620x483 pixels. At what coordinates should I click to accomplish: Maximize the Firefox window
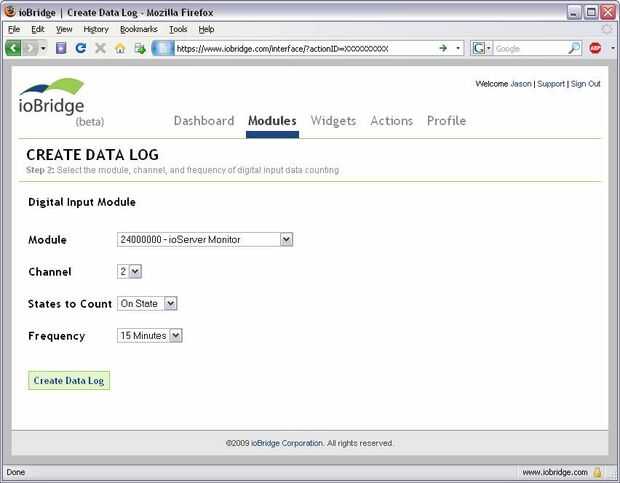pyautogui.click(x=591, y=12)
